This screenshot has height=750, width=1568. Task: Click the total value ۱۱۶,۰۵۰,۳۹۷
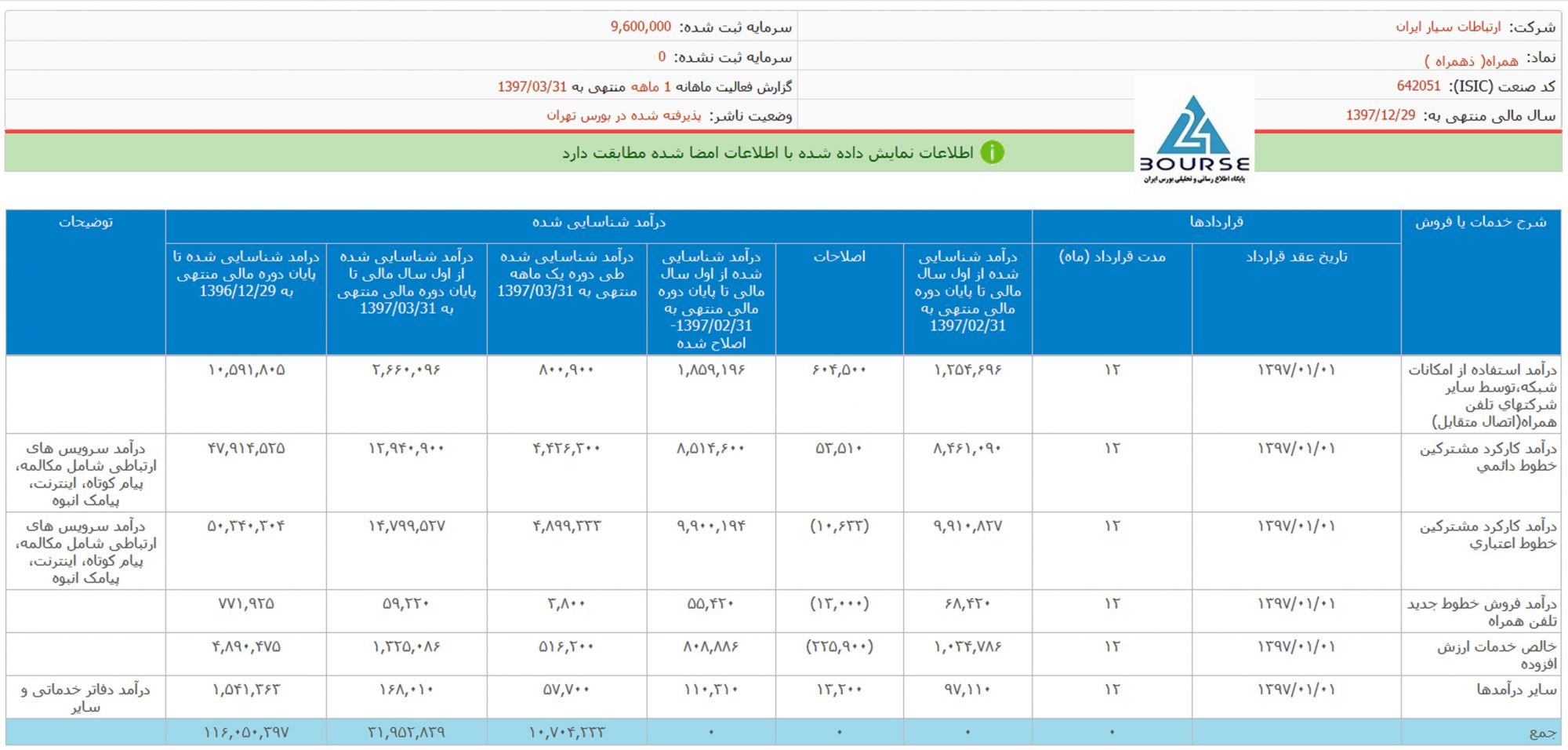coord(246,732)
